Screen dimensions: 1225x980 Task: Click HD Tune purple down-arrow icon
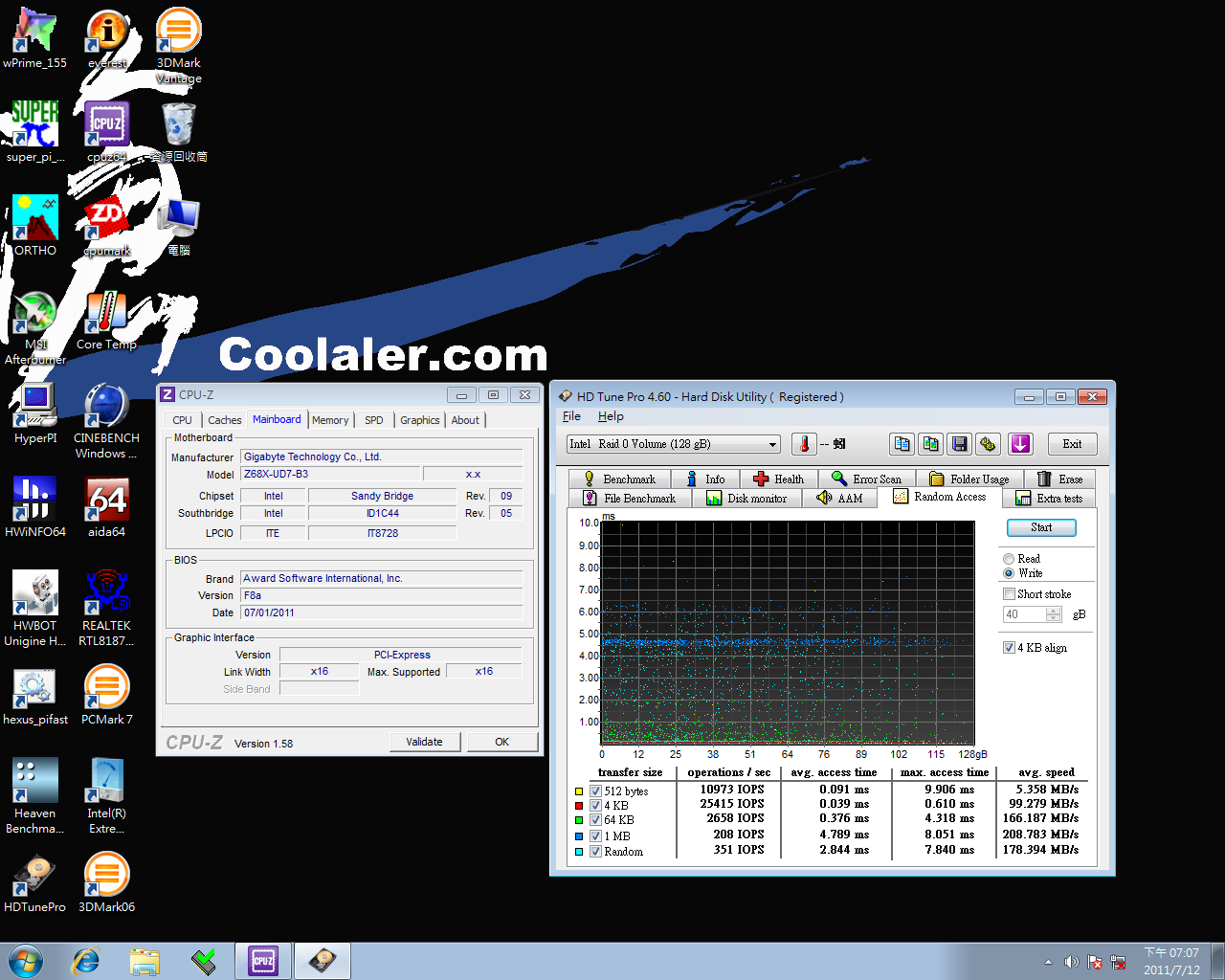coord(1021,444)
